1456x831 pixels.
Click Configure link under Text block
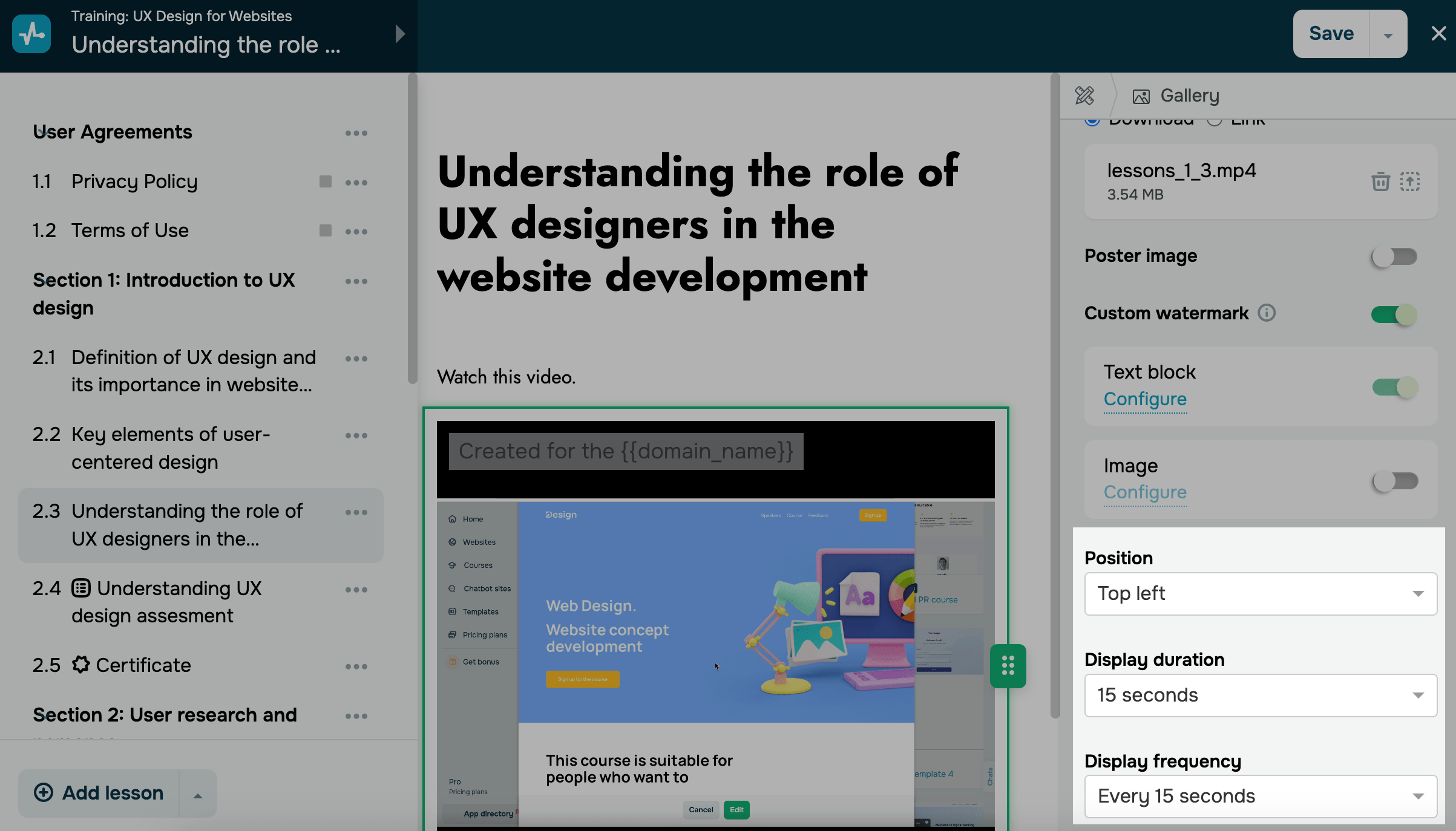pos(1145,399)
